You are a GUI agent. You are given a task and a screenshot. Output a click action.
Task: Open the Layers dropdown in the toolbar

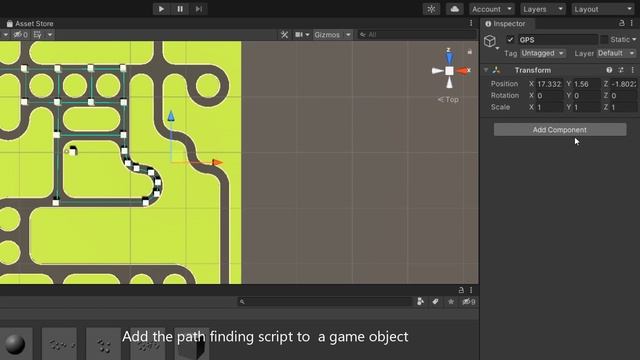coord(543,9)
